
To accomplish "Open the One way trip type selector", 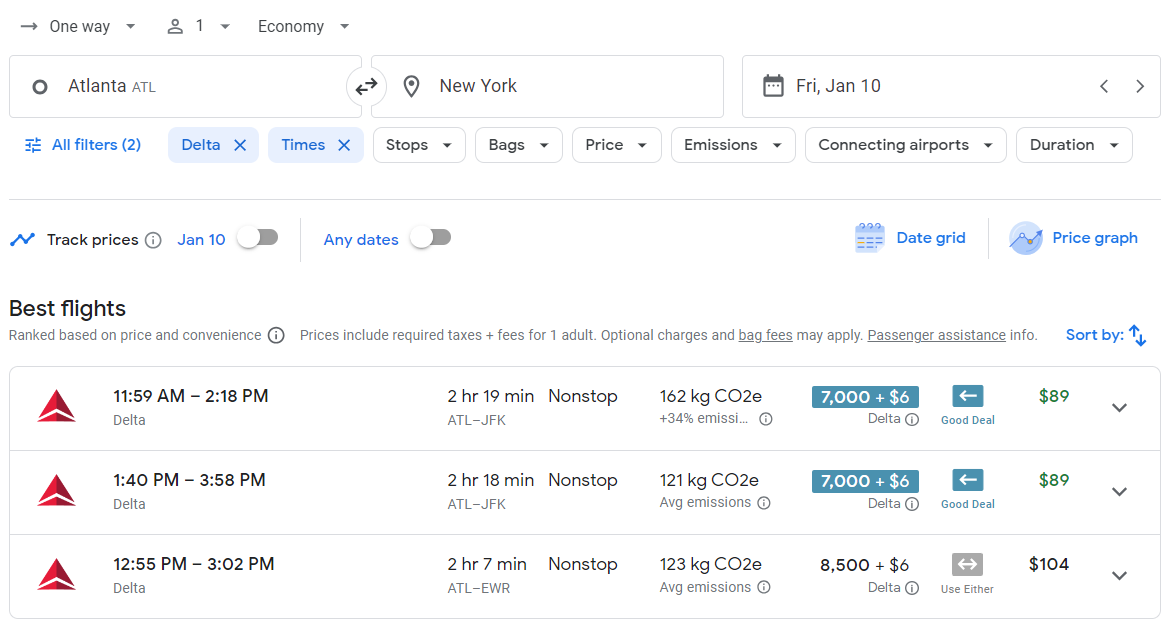I will pos(79,26).
